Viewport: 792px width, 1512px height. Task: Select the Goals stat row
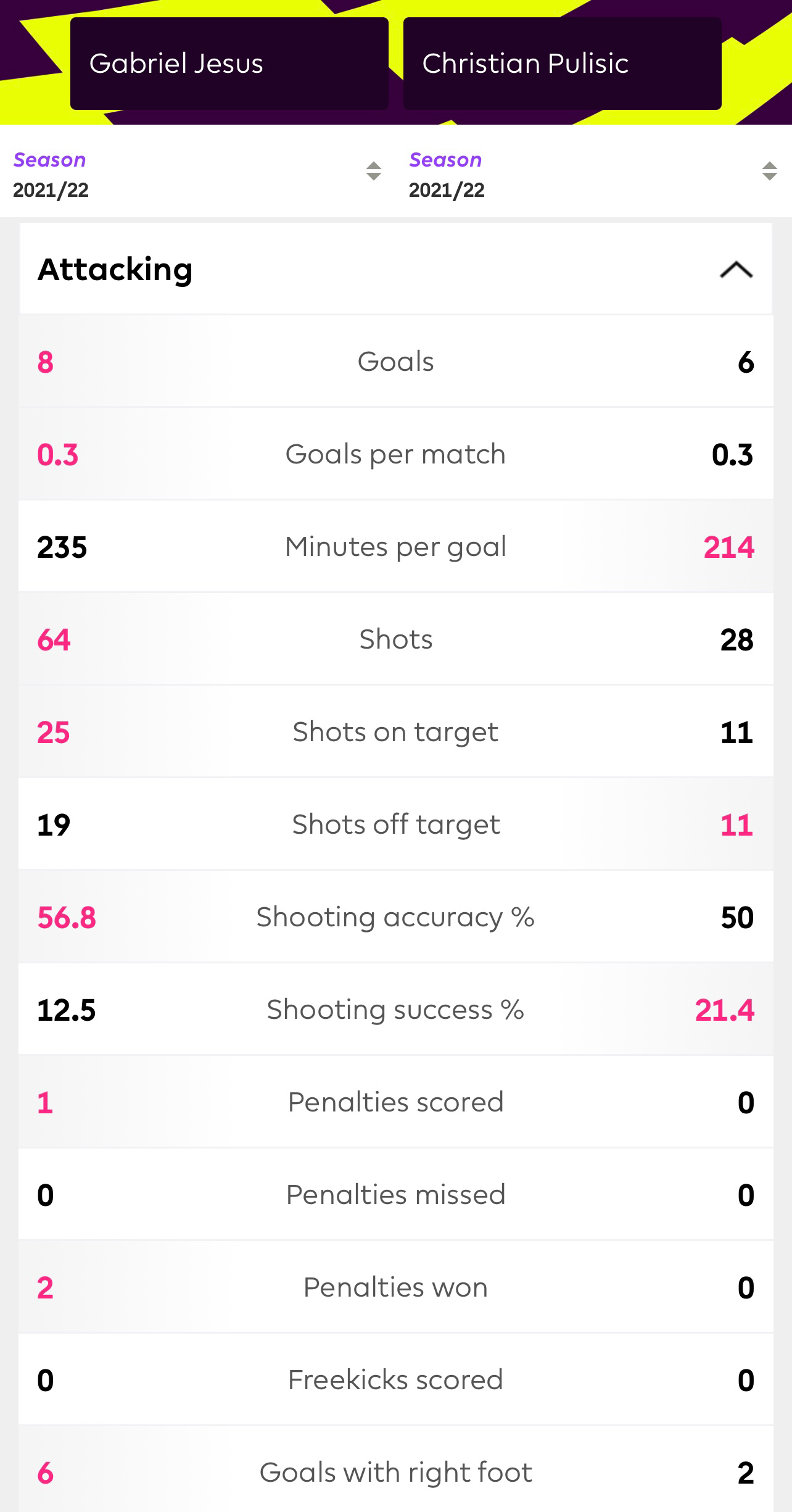pyautogui.click(x=396, y=362)
